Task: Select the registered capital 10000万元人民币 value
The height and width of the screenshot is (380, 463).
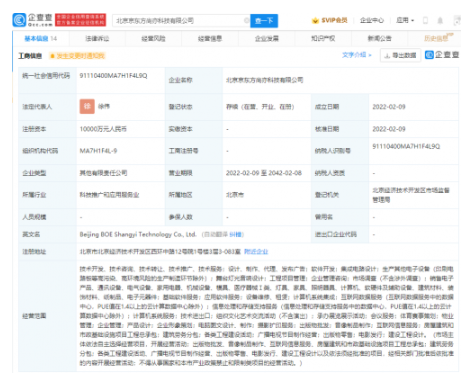Action: click(x=103, y=129)
